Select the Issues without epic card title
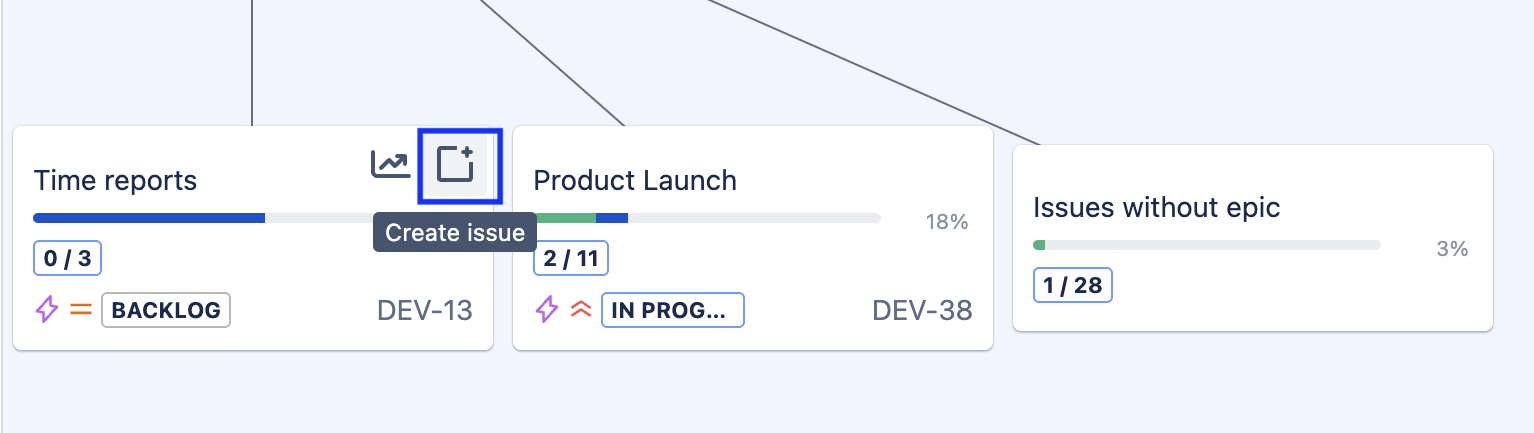Viewport: 1534px width, 433px height. (x=1156, y=208)
